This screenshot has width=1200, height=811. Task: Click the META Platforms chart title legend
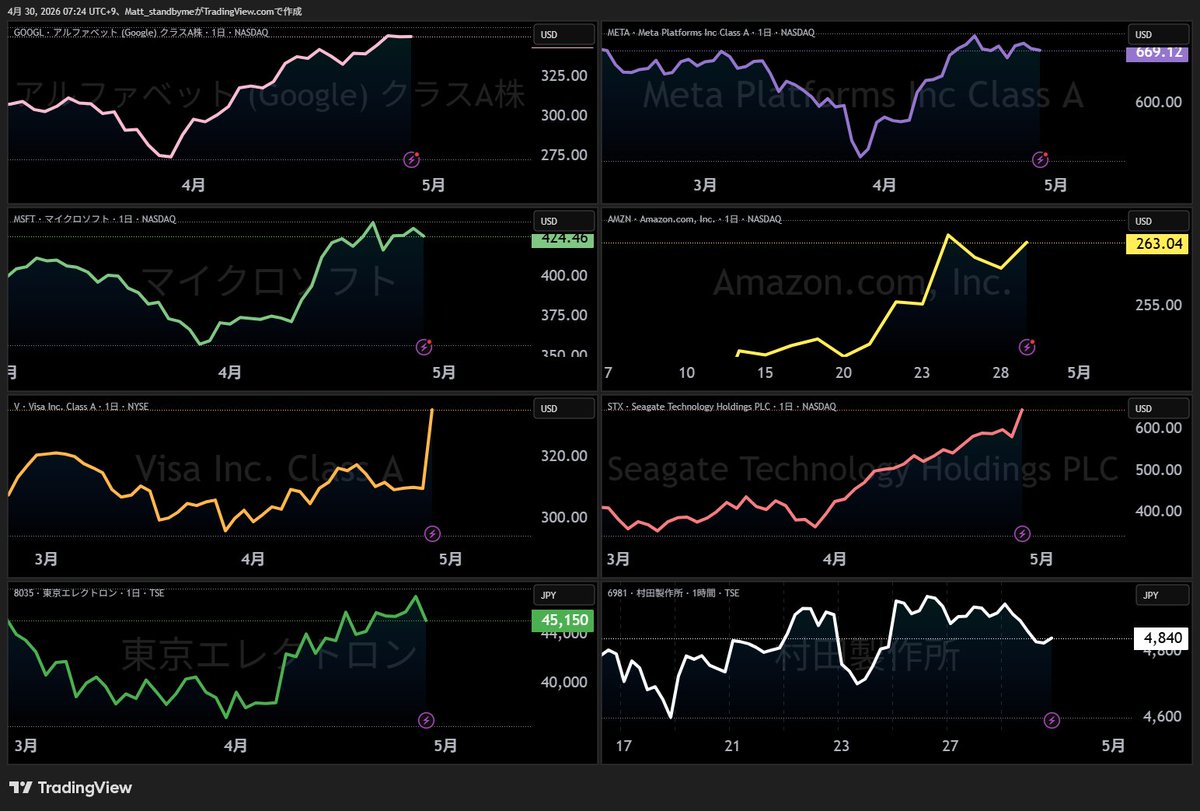711,32
